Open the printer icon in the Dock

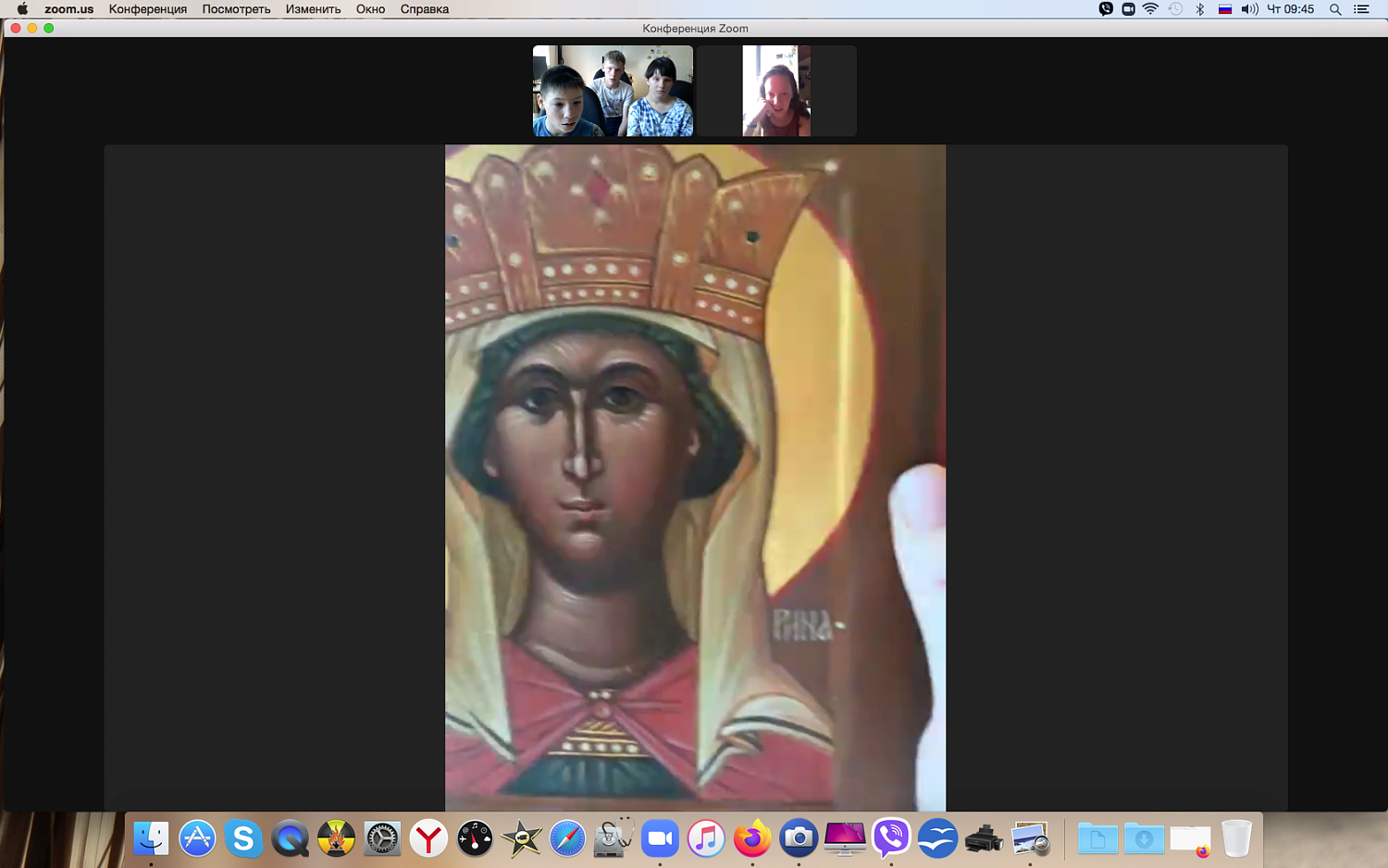click(984, 838)
